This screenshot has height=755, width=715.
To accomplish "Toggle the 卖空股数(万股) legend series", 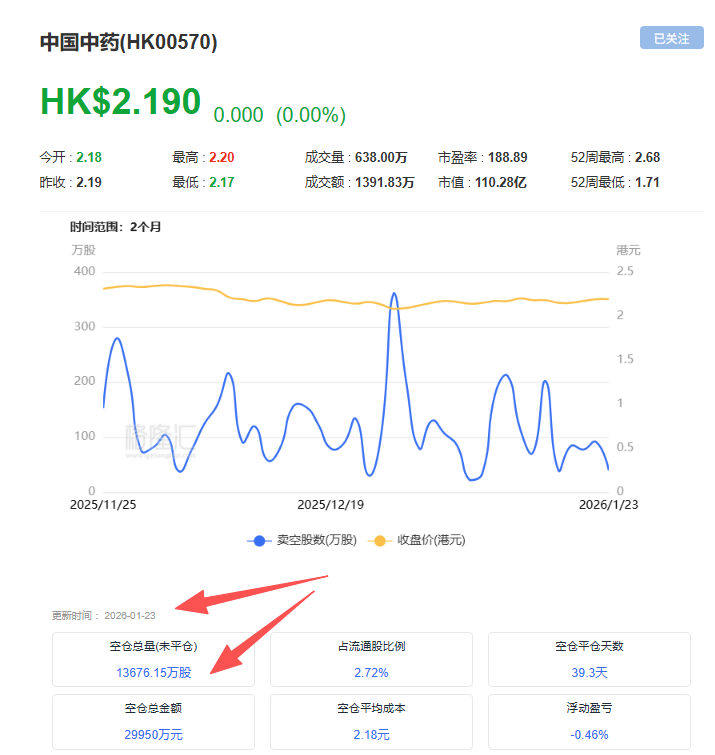I will tap(302, 540).
